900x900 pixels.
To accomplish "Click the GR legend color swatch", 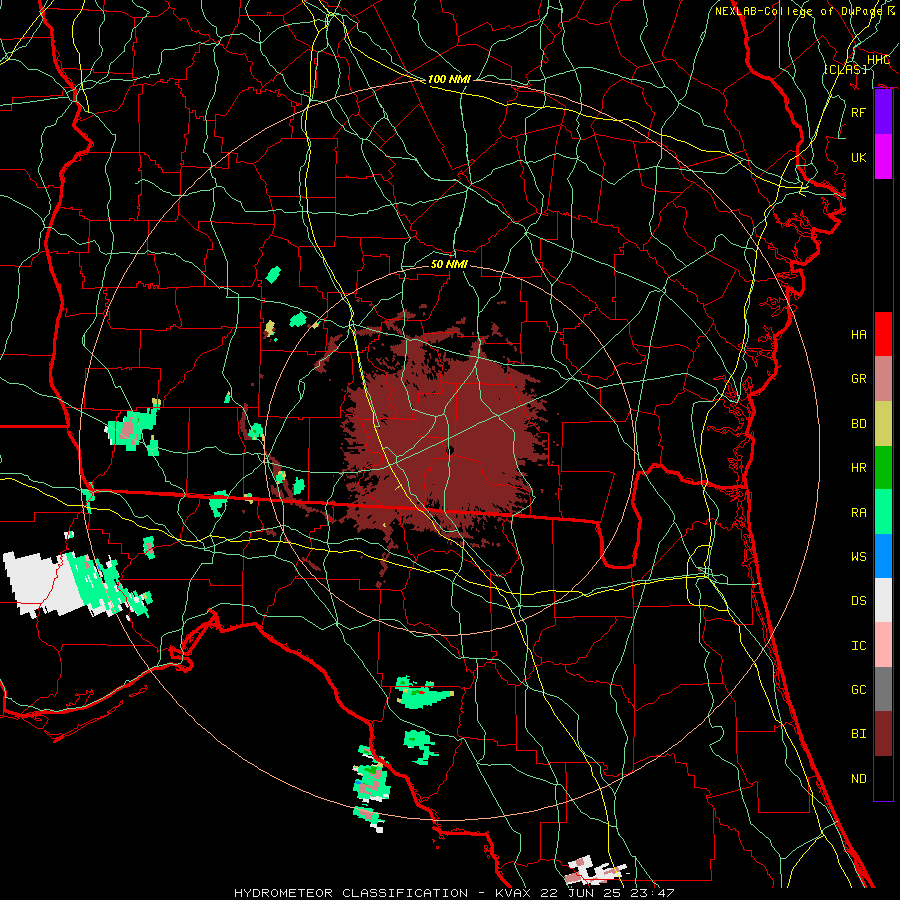I will [883, 379].
